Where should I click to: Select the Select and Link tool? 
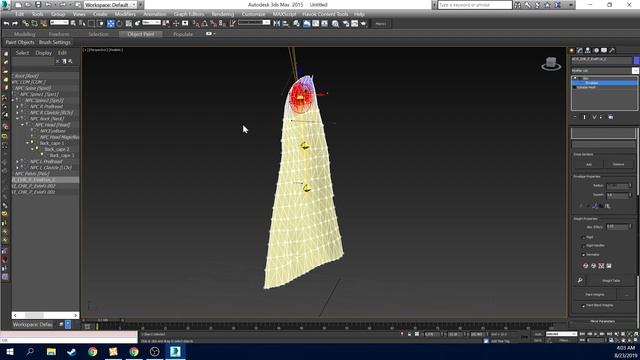point(25,24)
